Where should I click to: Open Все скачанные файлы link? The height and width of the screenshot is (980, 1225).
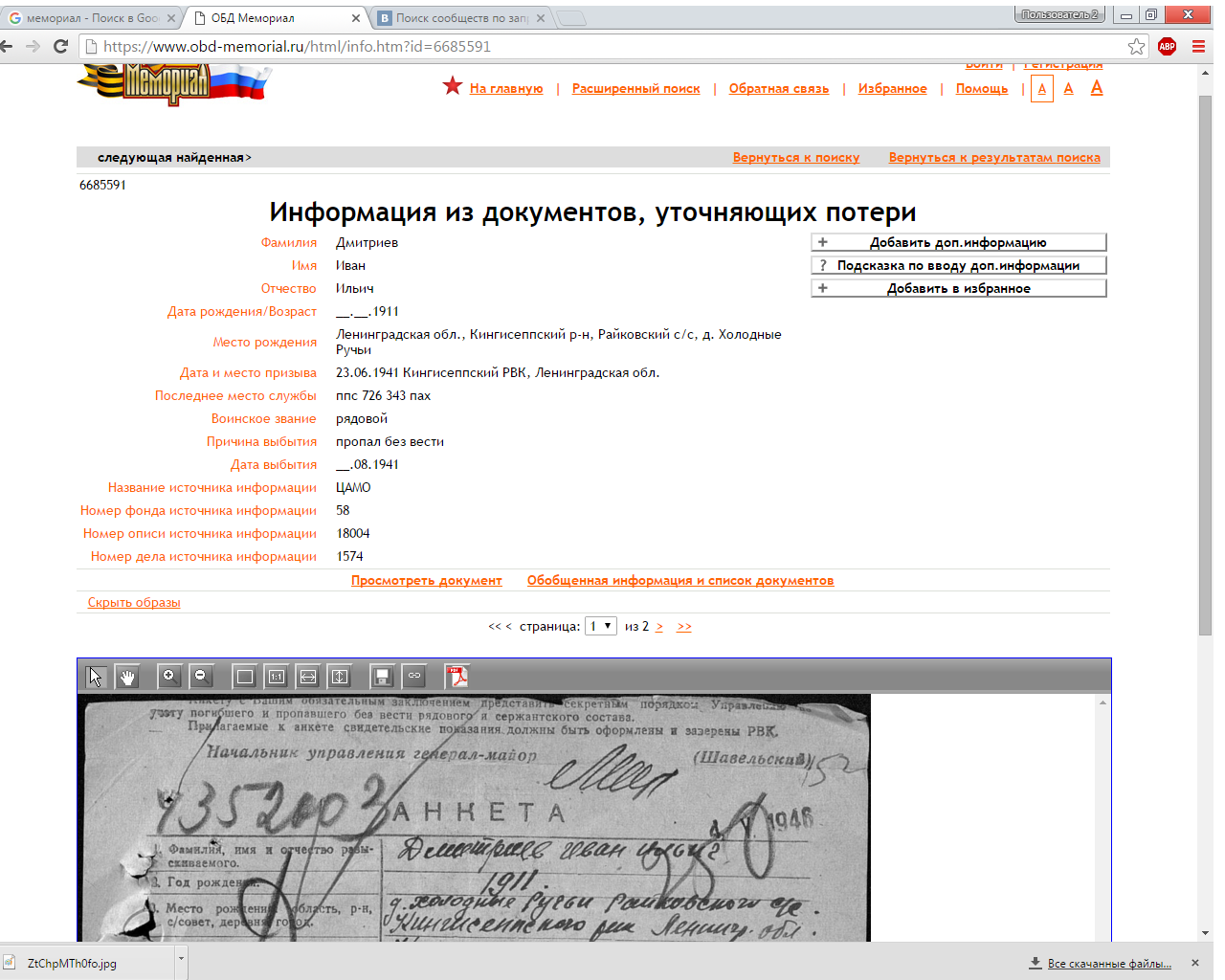point(1109,964)
